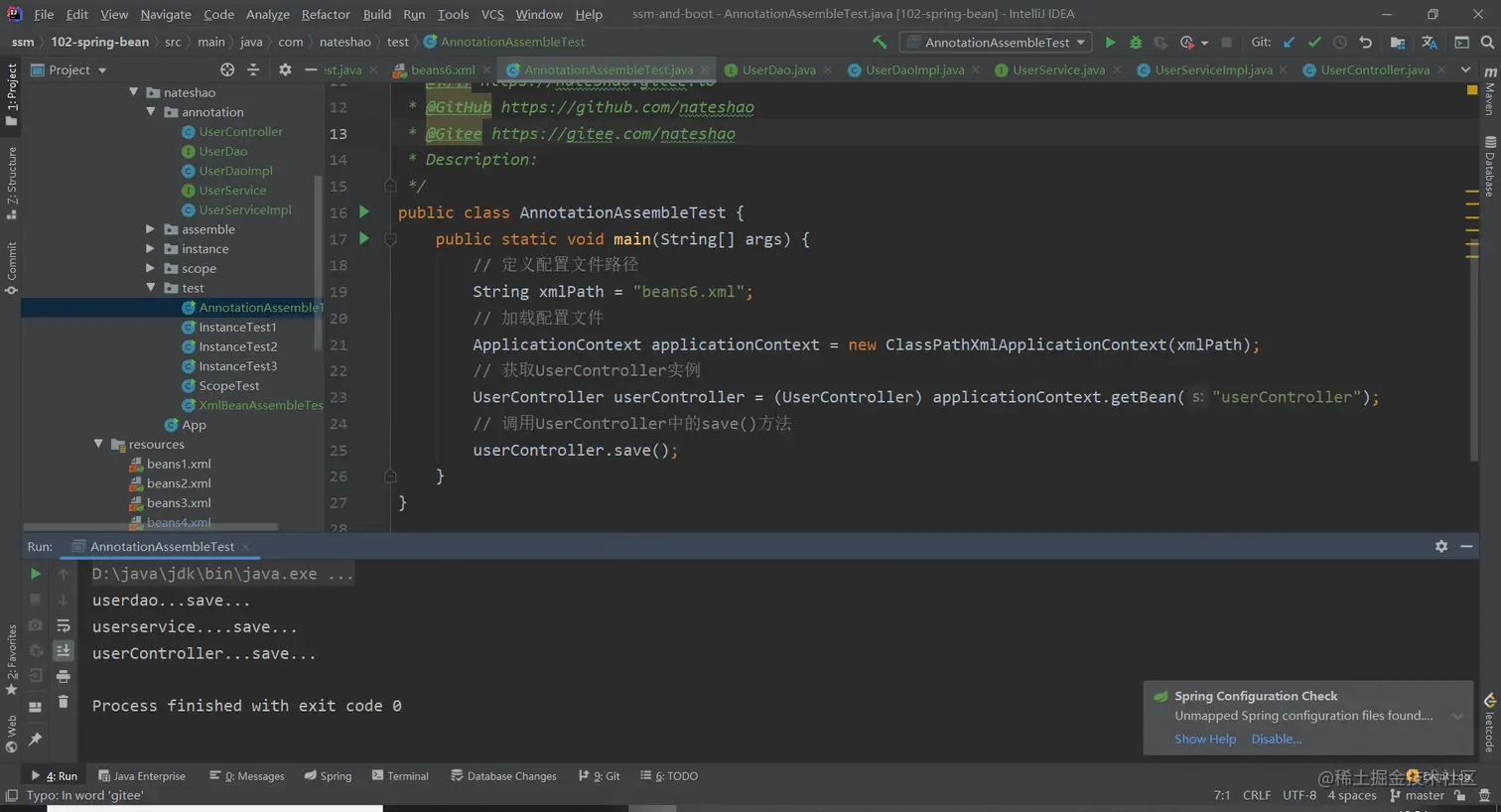Minimize the Run panel with the hide icon

point(1466,547)
